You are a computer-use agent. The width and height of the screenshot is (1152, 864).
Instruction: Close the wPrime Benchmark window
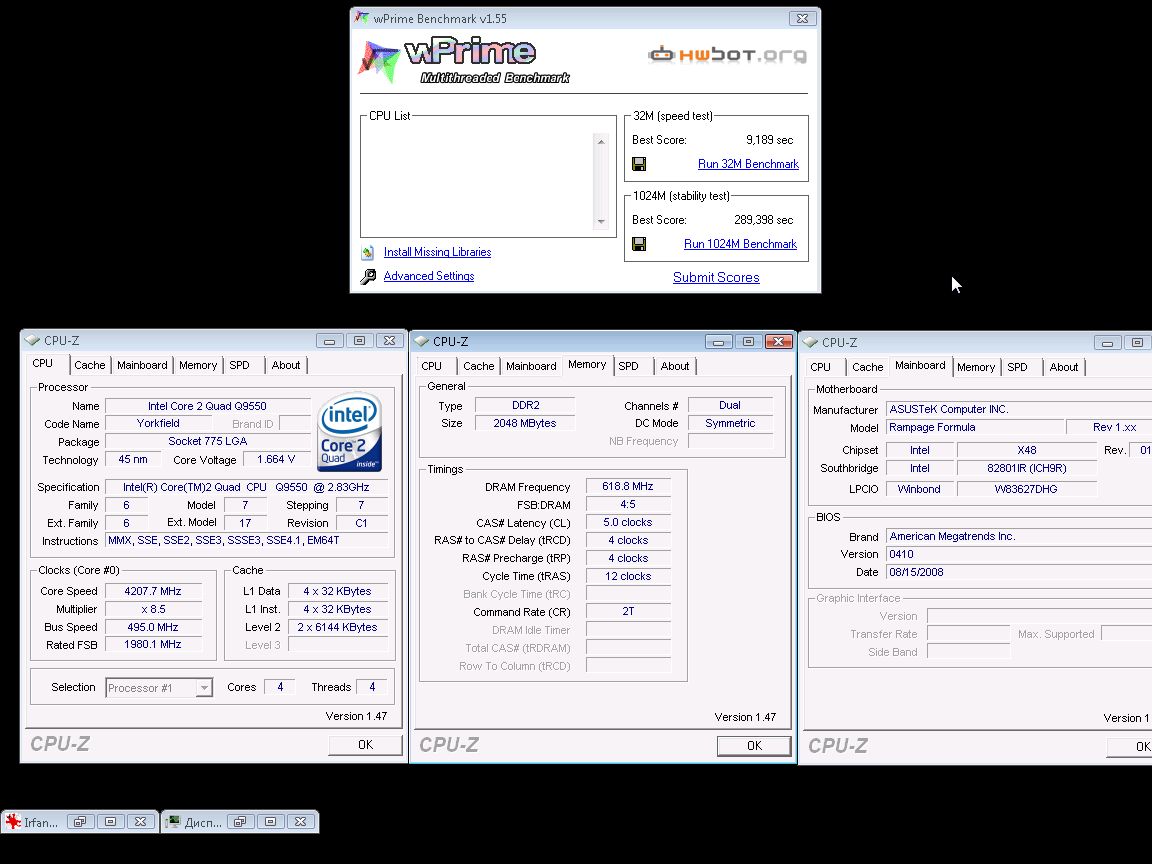(x=802, y=18)
